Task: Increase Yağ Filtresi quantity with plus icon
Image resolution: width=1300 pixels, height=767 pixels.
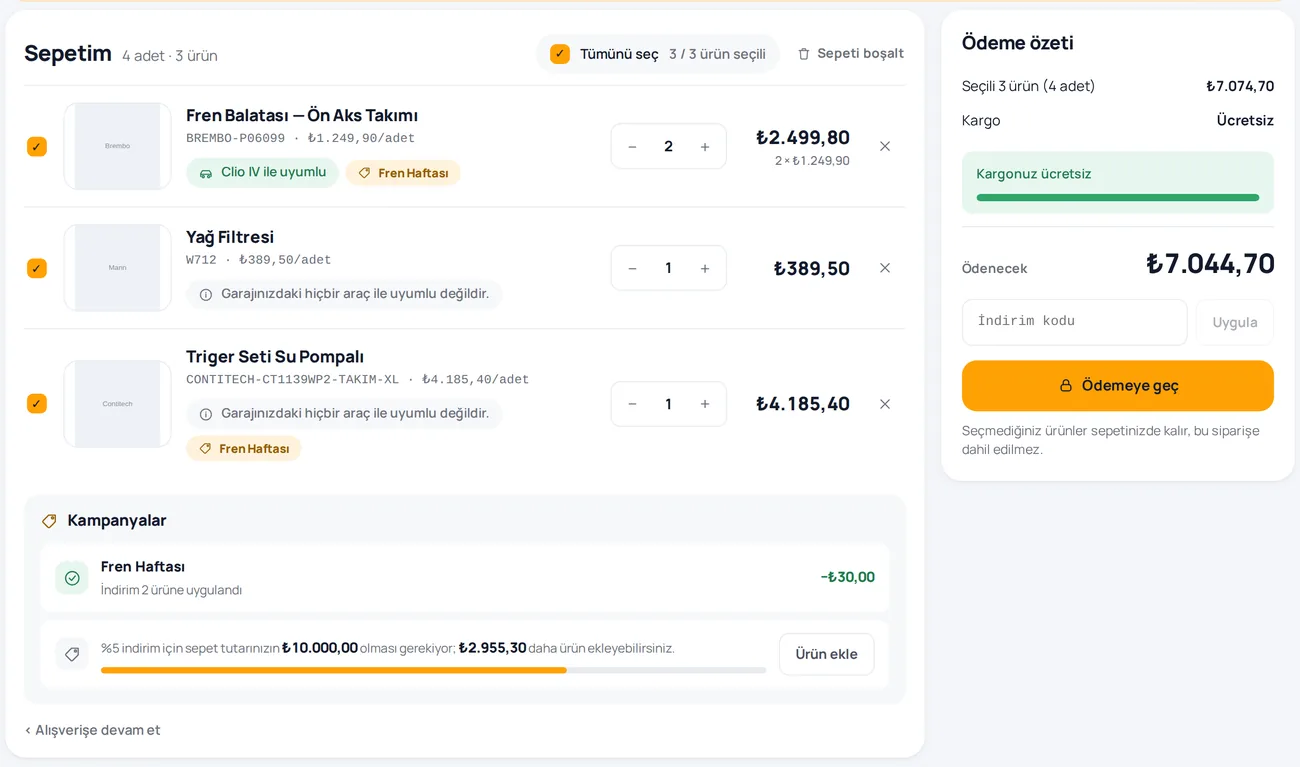Action: point(705,269)
